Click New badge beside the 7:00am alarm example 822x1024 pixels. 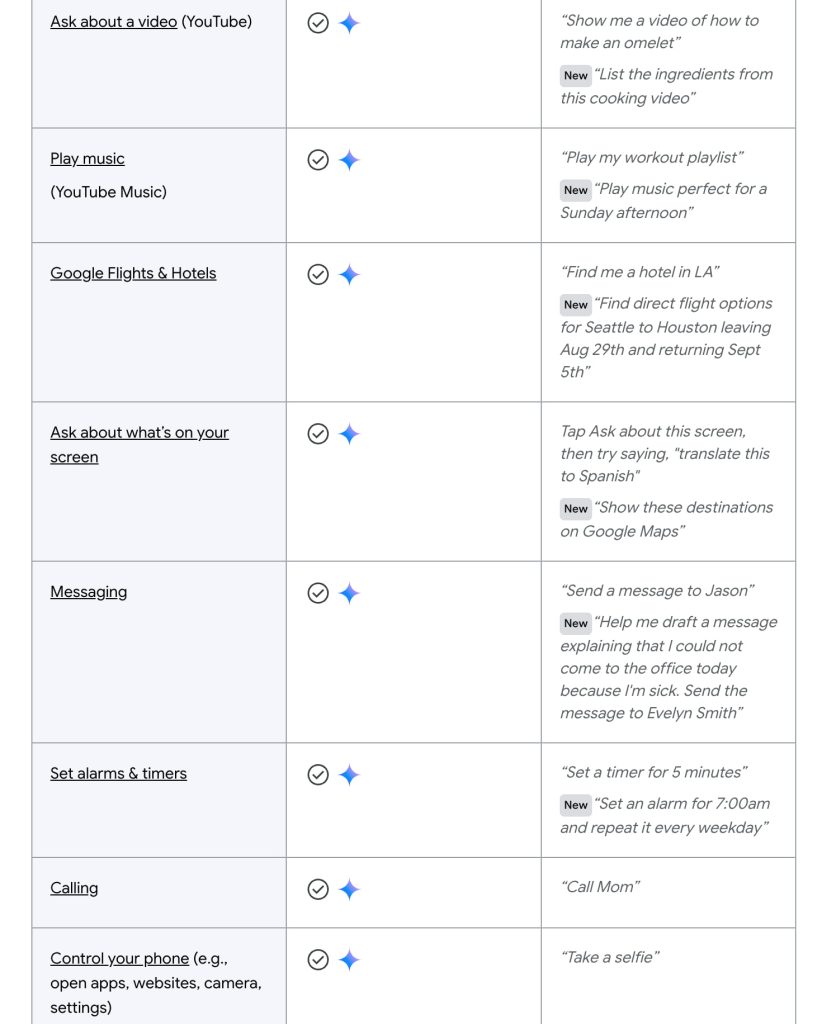point(575,804)
